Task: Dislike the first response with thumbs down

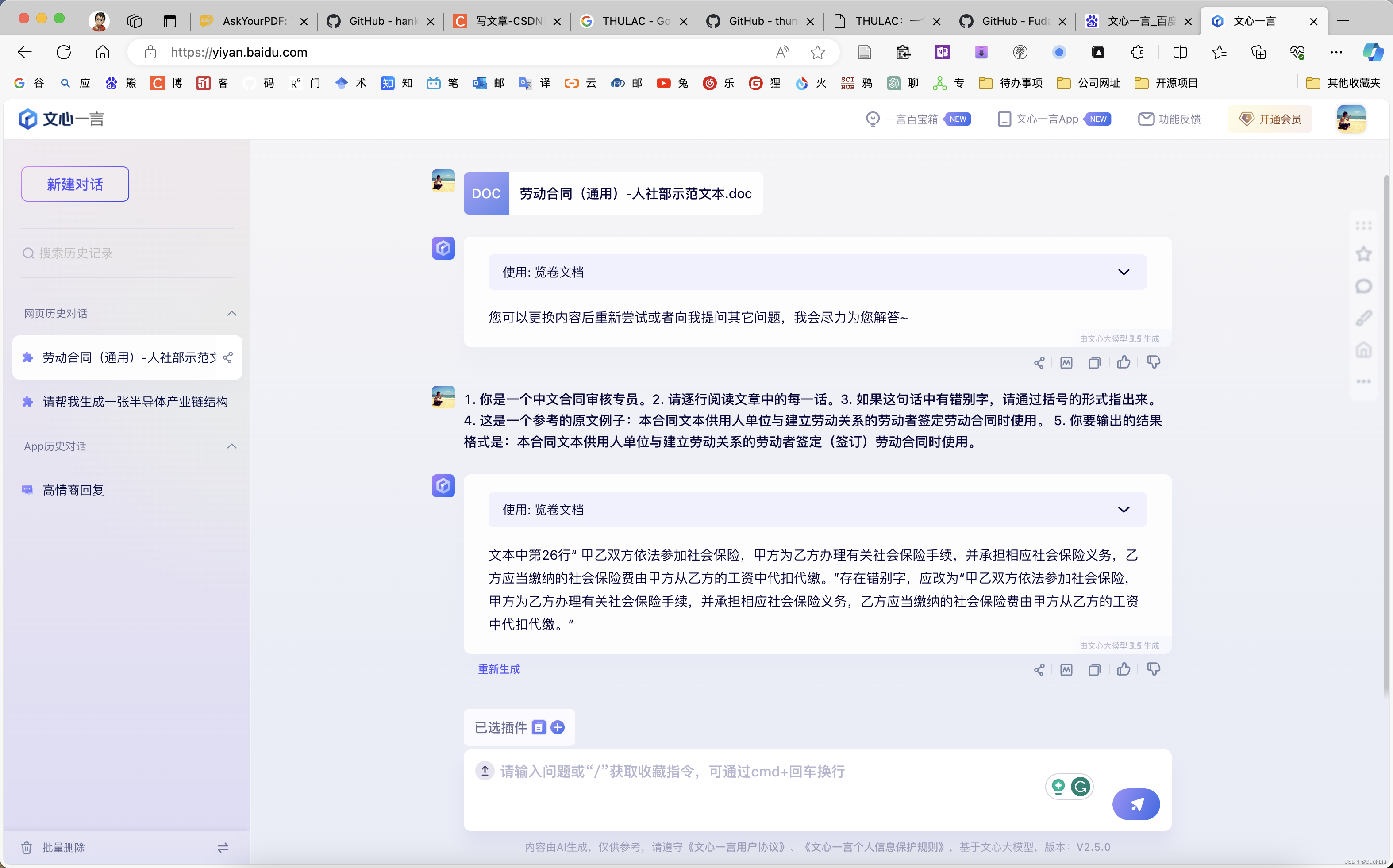Action: (1154, 362)
